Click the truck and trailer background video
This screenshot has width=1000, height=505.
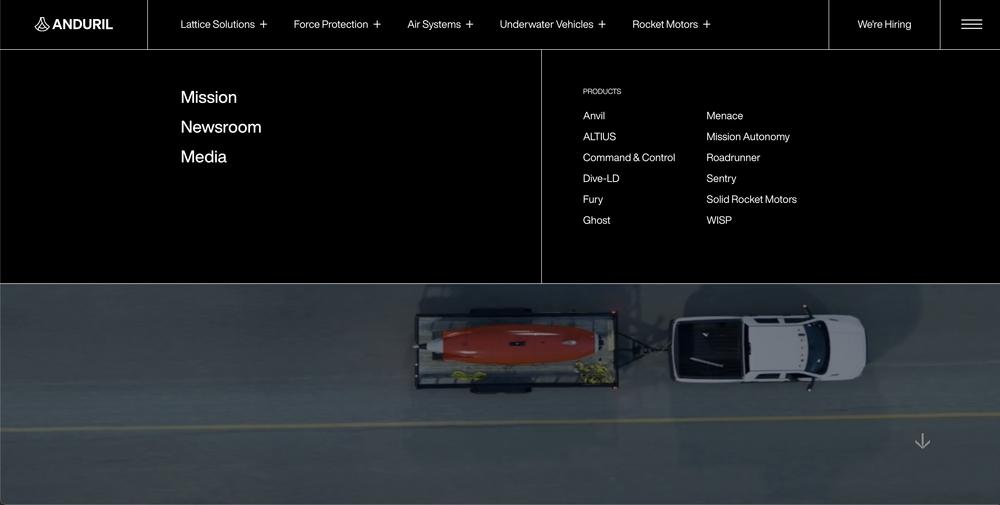(x=500, y=393)
